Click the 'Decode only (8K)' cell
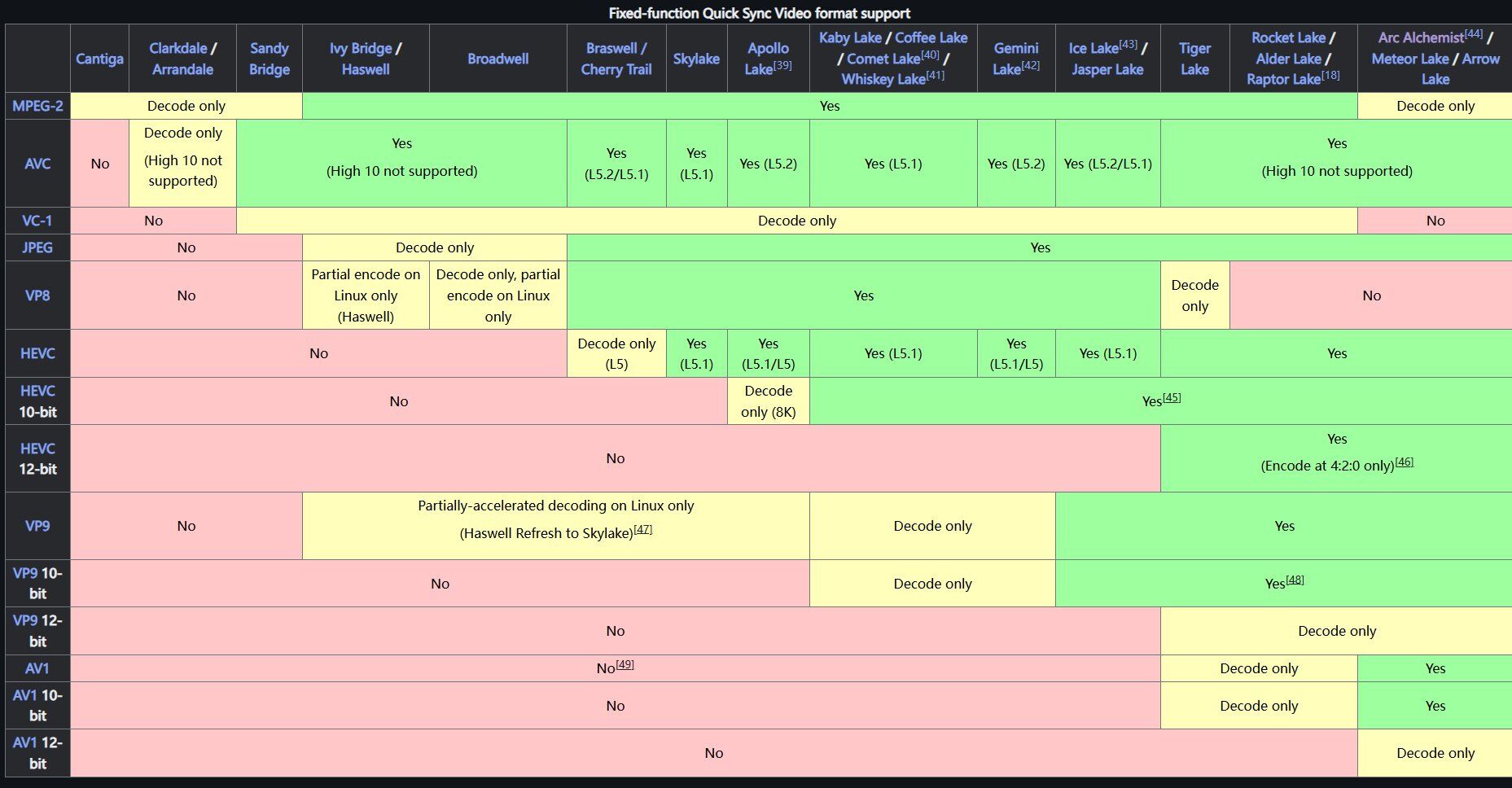Screen dimensions: 1512x788 tap(769, 401)
